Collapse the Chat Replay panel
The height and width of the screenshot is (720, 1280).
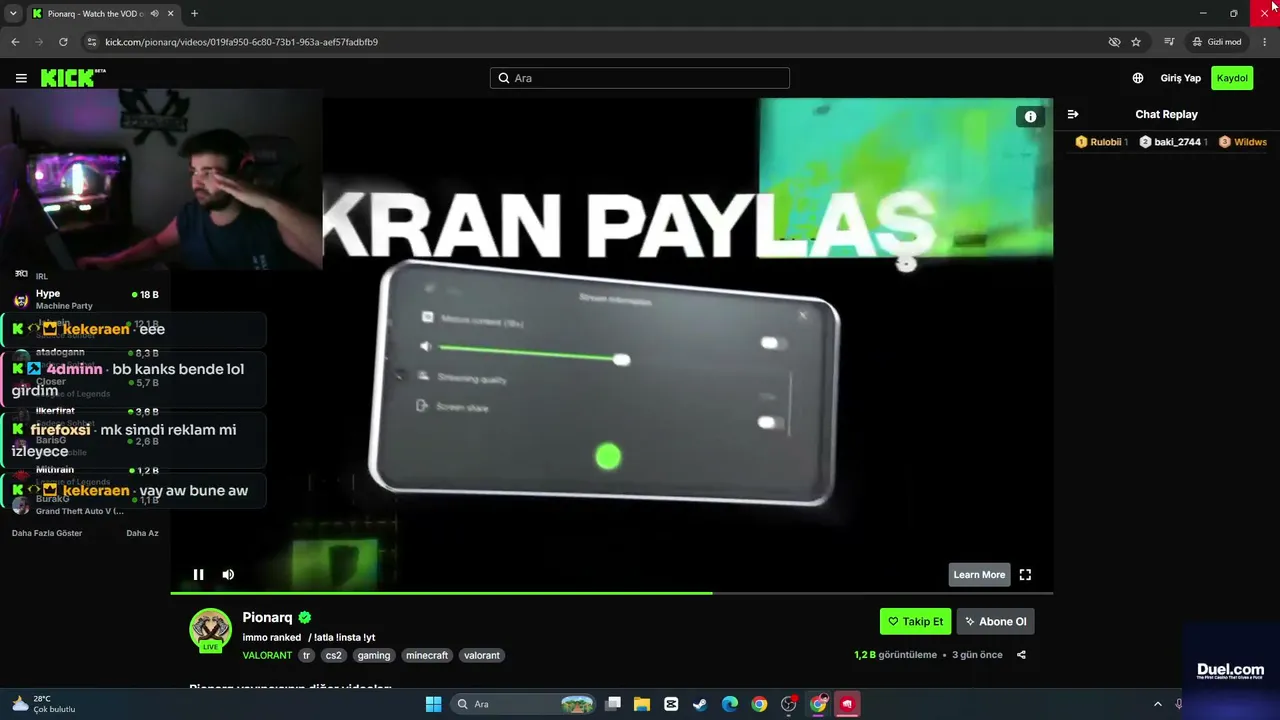[x=1073, y=114]
